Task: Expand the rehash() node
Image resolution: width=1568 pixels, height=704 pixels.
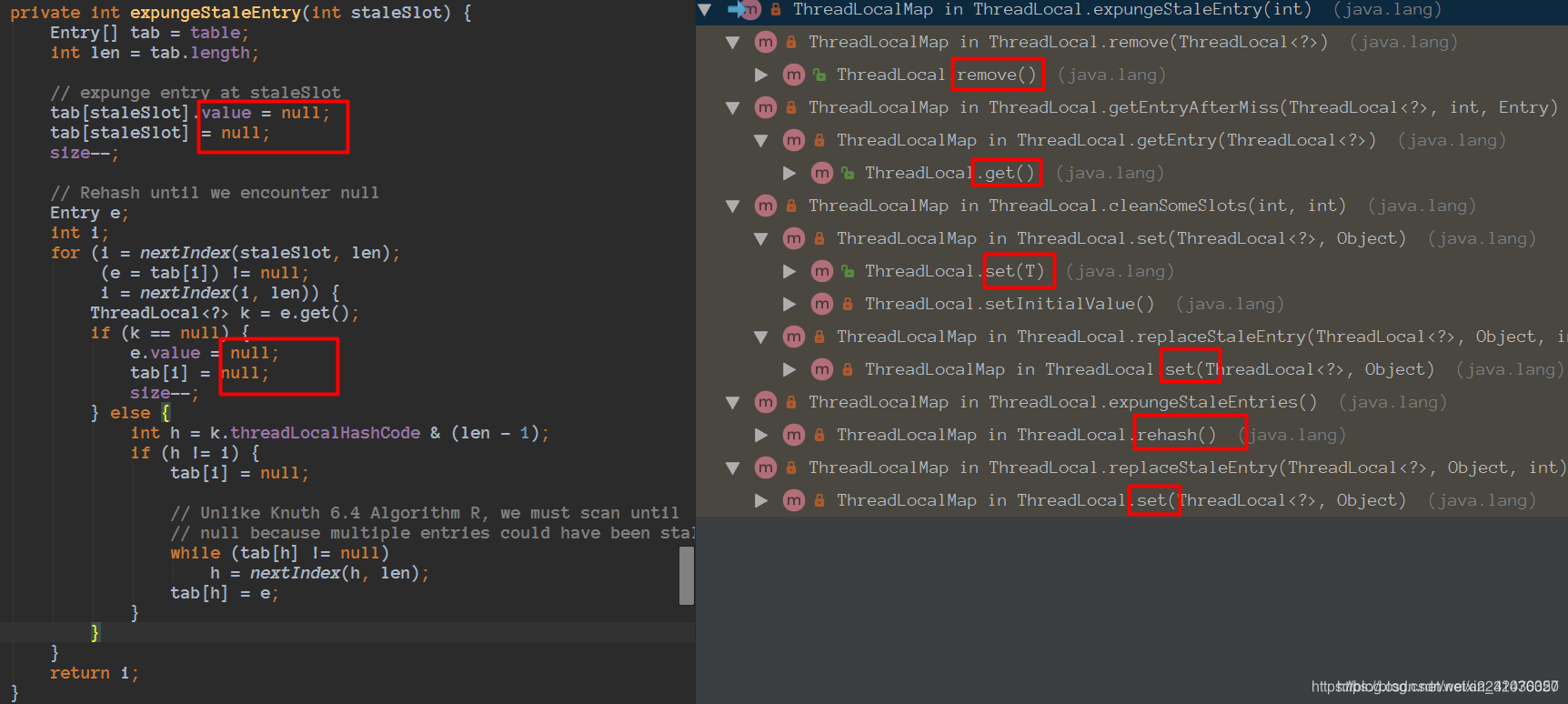Action: pos(761,435)
